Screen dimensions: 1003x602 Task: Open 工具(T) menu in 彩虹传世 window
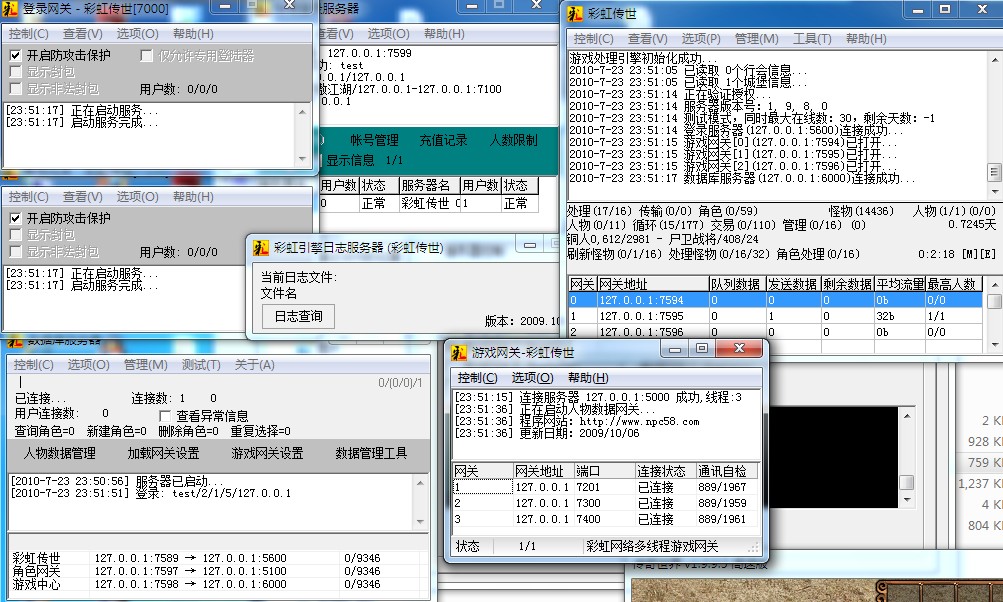point(811,39)
